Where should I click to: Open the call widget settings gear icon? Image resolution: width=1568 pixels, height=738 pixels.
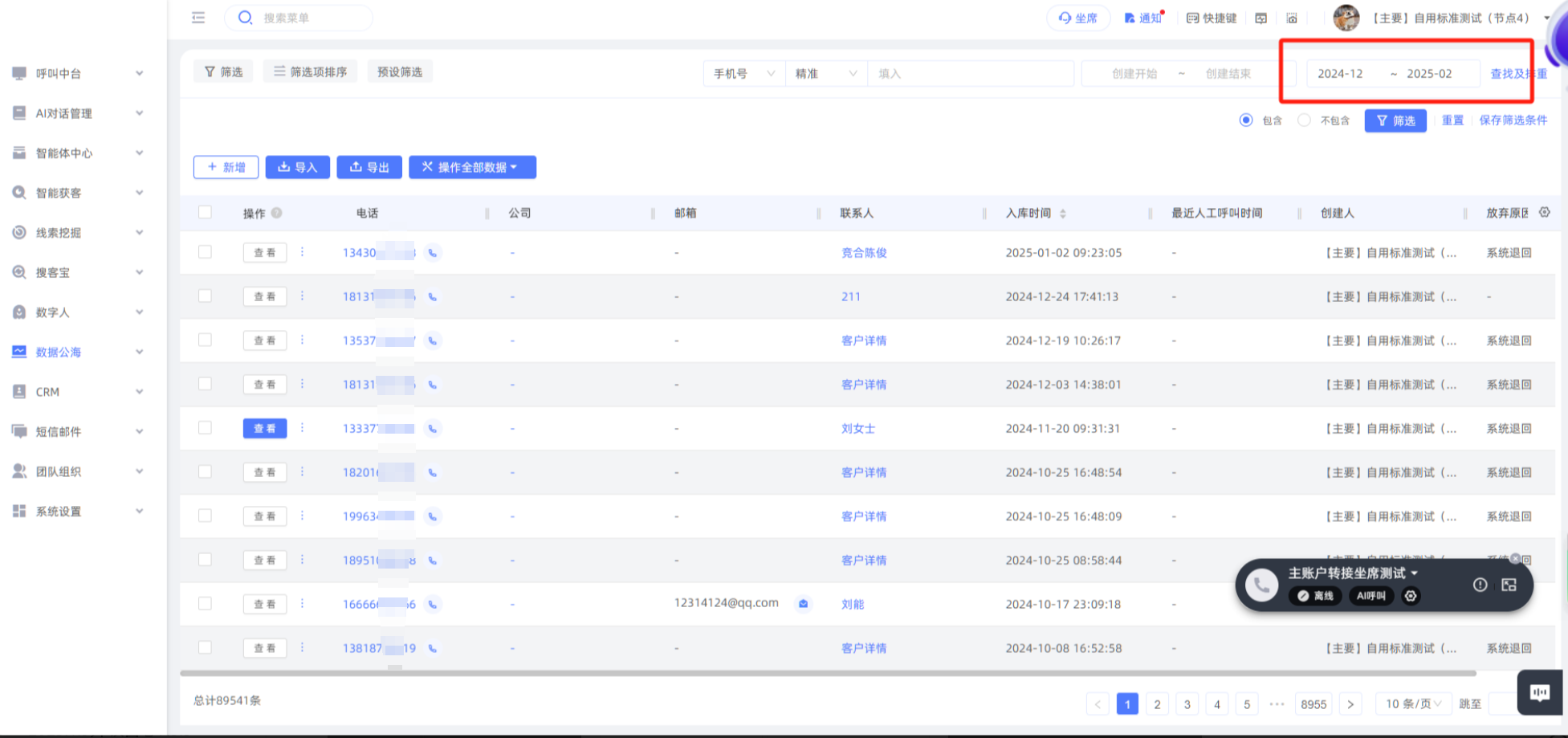1411,596
